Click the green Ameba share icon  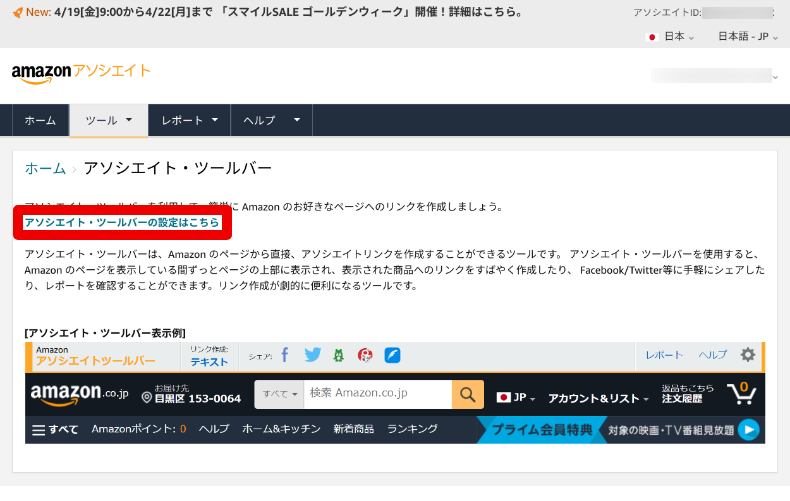[x=339, y=355]
